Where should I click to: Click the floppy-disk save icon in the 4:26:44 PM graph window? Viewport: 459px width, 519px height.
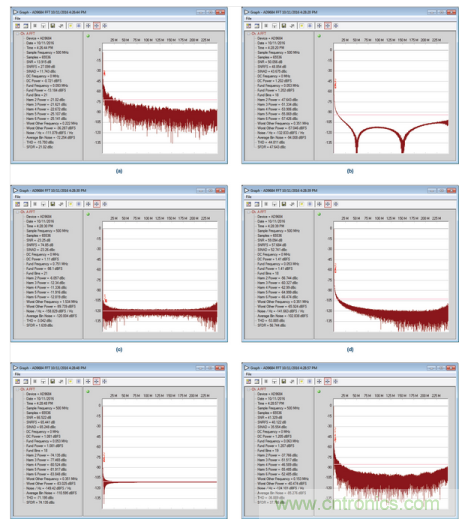click(53, 26)
